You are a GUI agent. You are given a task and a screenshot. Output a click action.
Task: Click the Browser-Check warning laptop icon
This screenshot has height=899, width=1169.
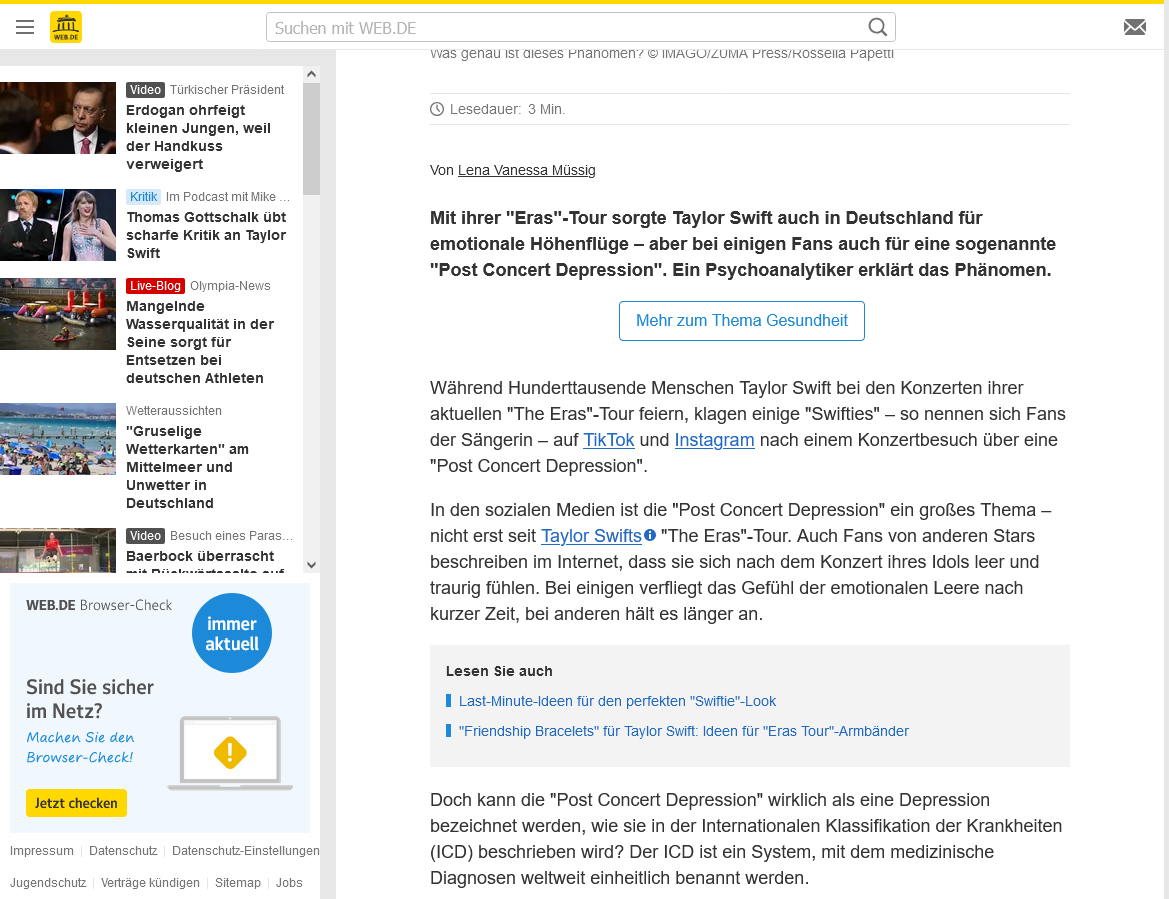pyautogui.click(x=230, y=753)
